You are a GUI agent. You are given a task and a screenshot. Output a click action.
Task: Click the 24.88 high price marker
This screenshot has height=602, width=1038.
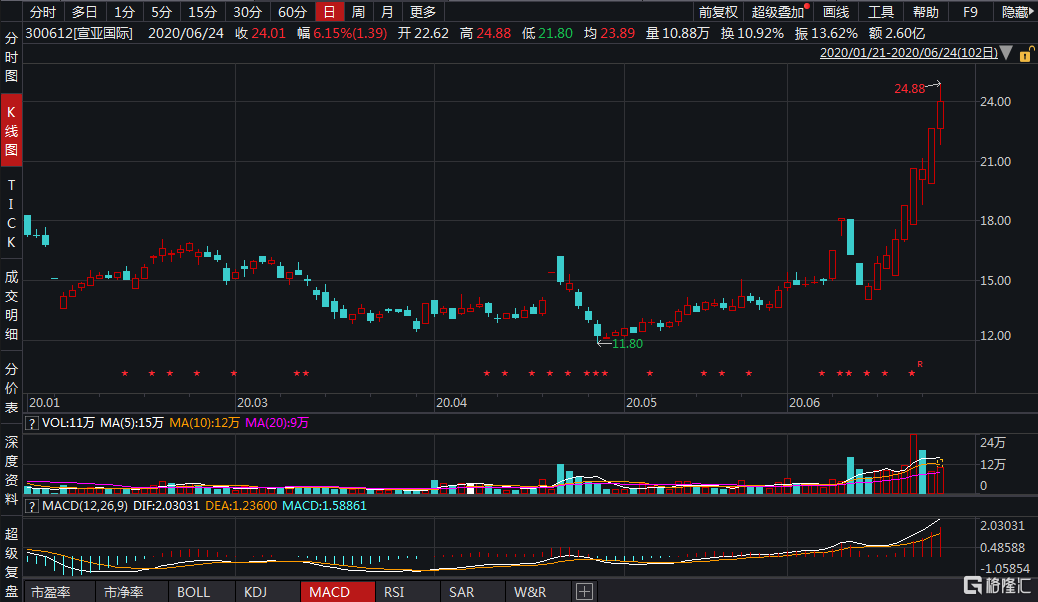point(910,89)
